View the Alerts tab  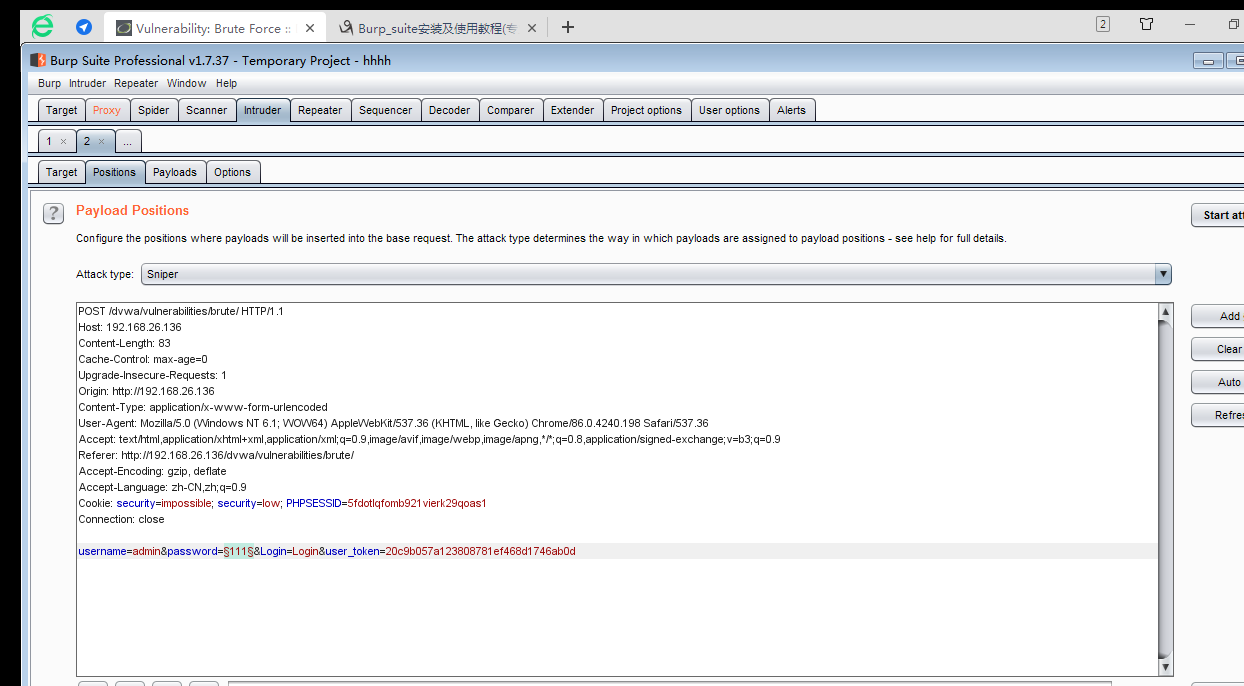792,110
